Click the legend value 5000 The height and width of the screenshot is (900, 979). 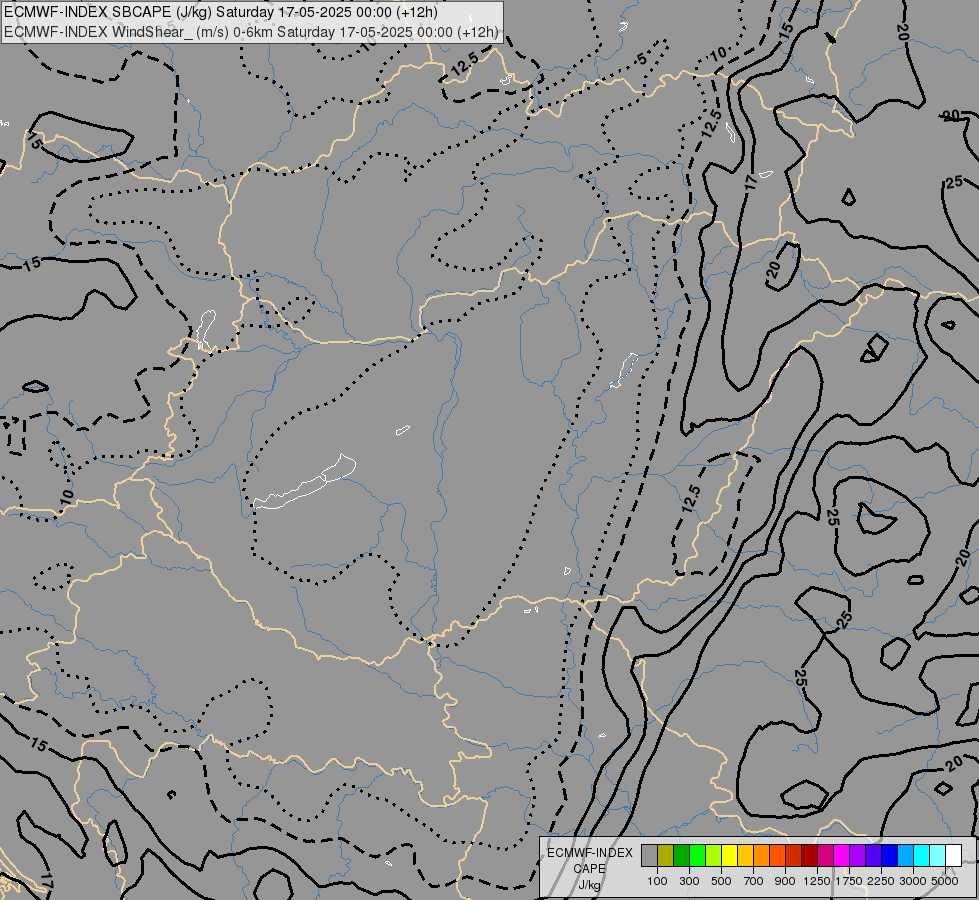(x=945, y=881)
